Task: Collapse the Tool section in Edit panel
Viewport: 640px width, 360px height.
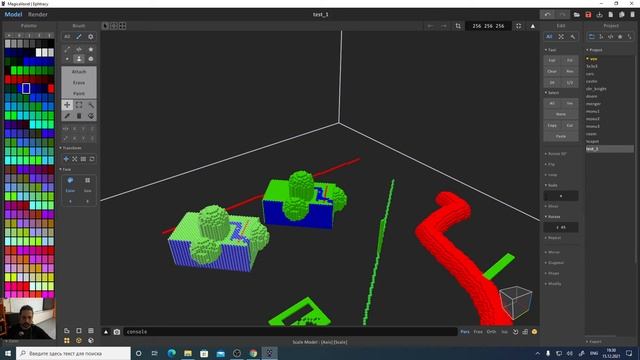Action: (551, 50)
